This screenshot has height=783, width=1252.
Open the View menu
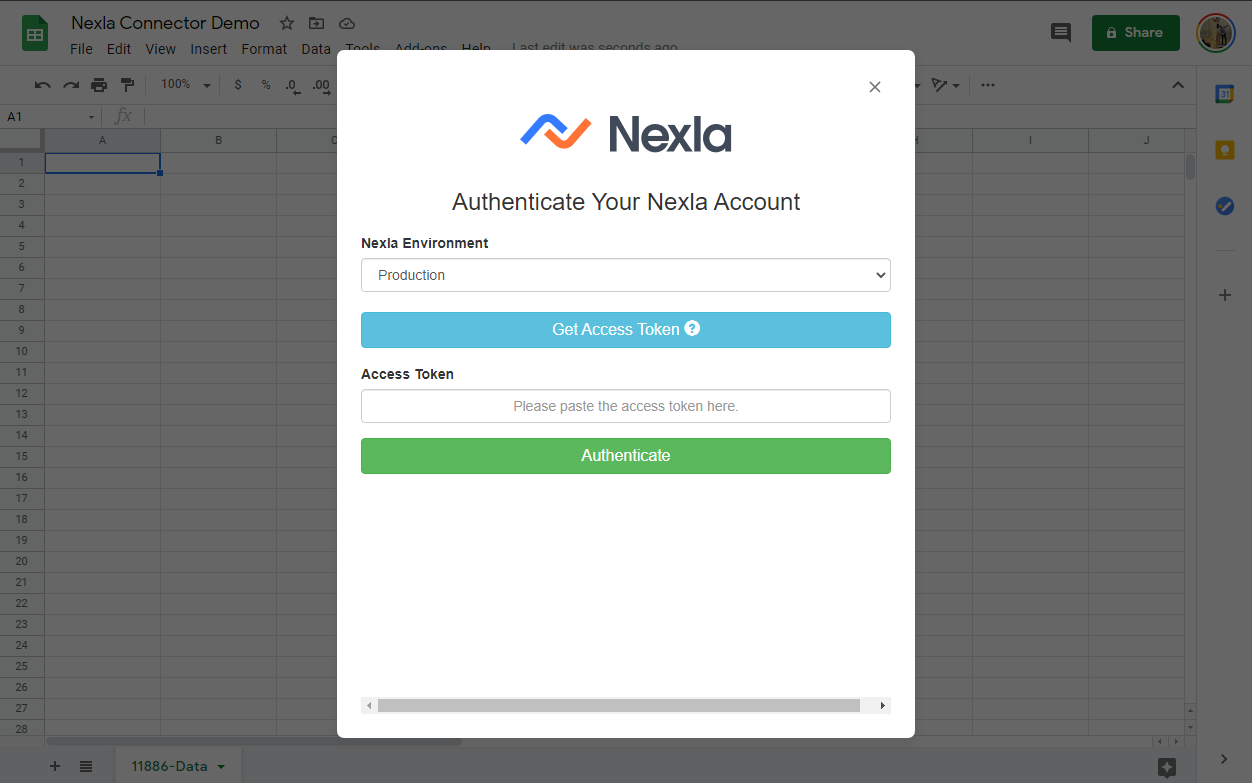(x=160, y=49)
